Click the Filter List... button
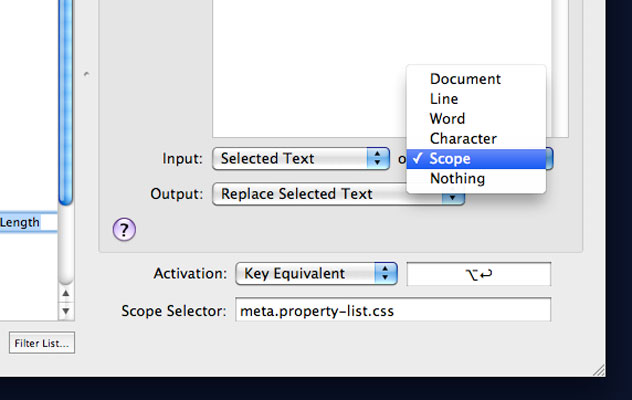Viewport: 632px width, 400px height. [41, 344]
